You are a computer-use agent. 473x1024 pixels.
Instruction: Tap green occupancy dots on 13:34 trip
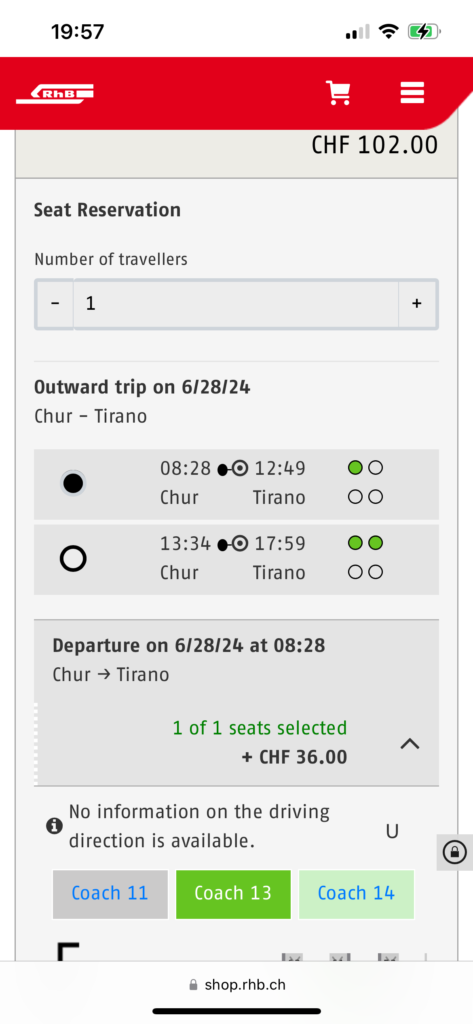click(365, 543)
